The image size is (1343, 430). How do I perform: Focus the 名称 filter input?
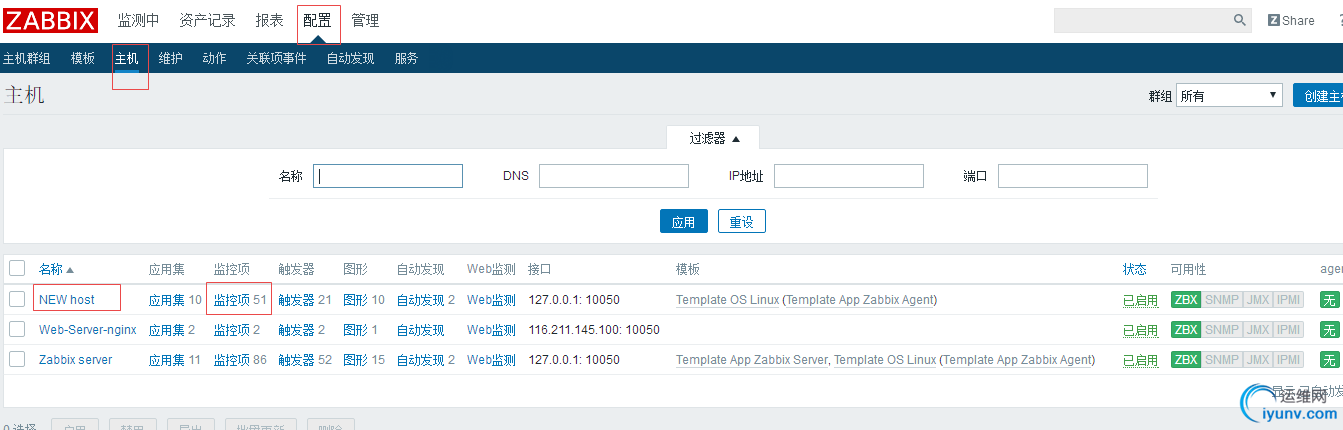pyautogui.click(x=388, y=176)
